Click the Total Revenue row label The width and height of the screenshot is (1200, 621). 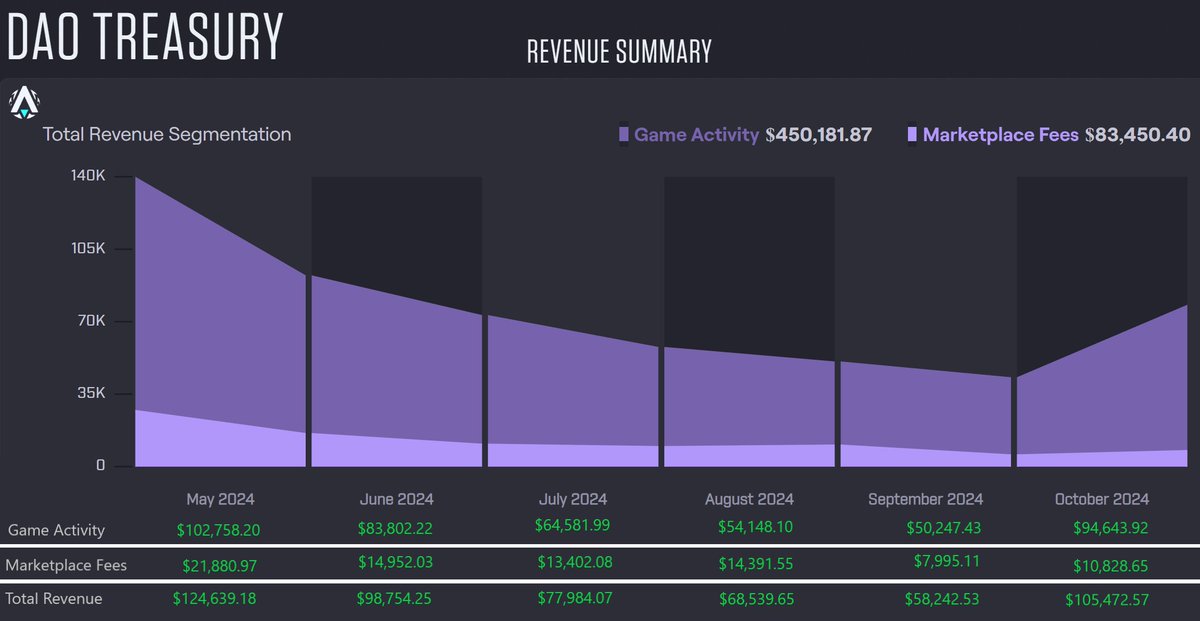(54, 599)
